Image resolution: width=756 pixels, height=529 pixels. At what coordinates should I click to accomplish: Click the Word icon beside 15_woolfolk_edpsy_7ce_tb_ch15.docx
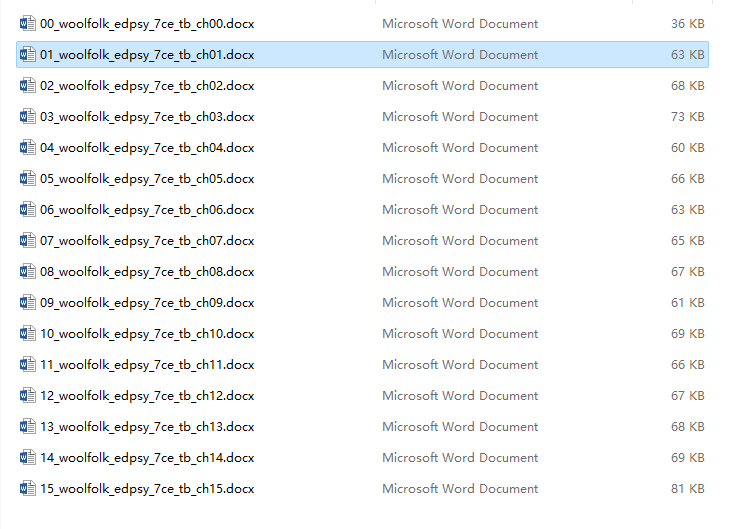[x=27, y=488]
